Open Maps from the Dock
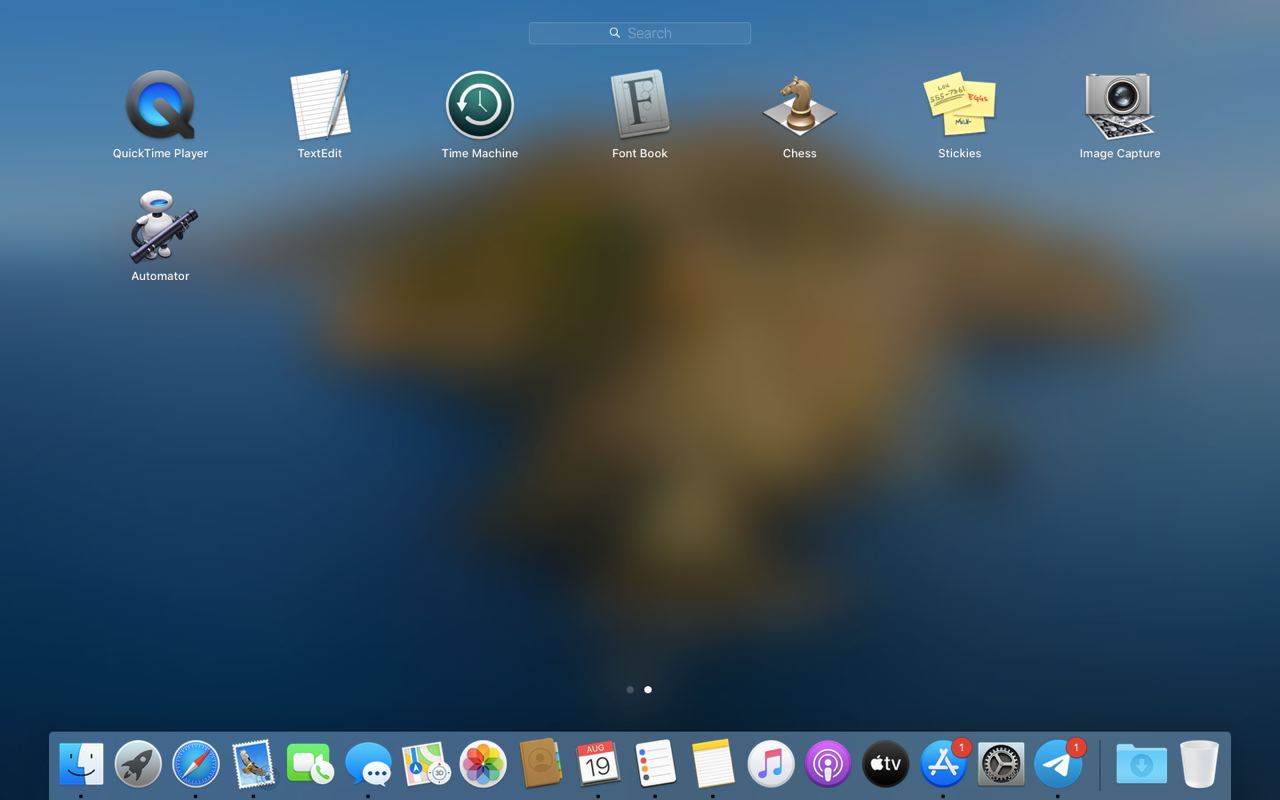This screenshot has width=1280, height=800. pos(425,764)
